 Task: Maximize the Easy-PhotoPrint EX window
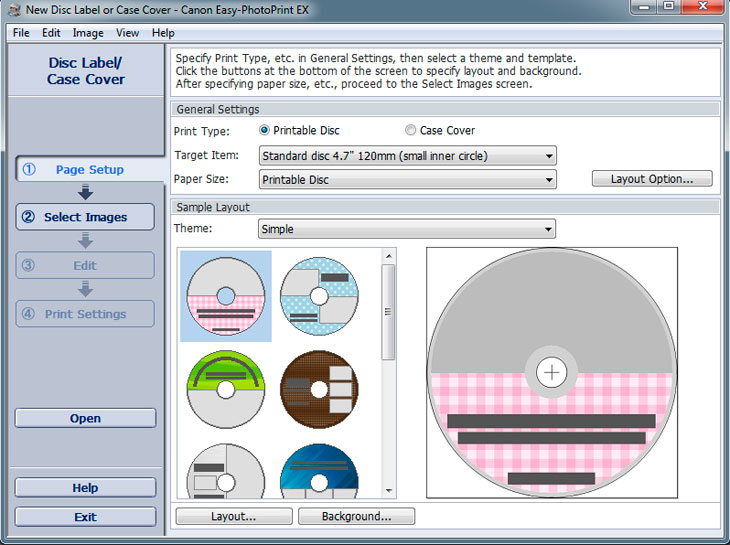pos(669,7)
